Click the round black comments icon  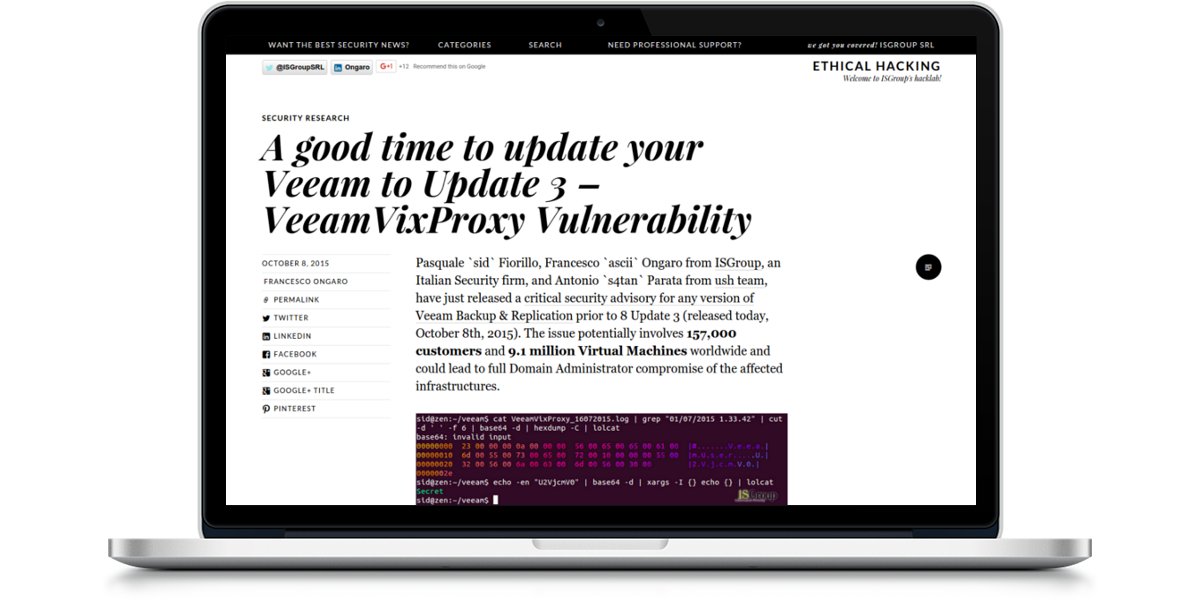[x=928, y=267]
